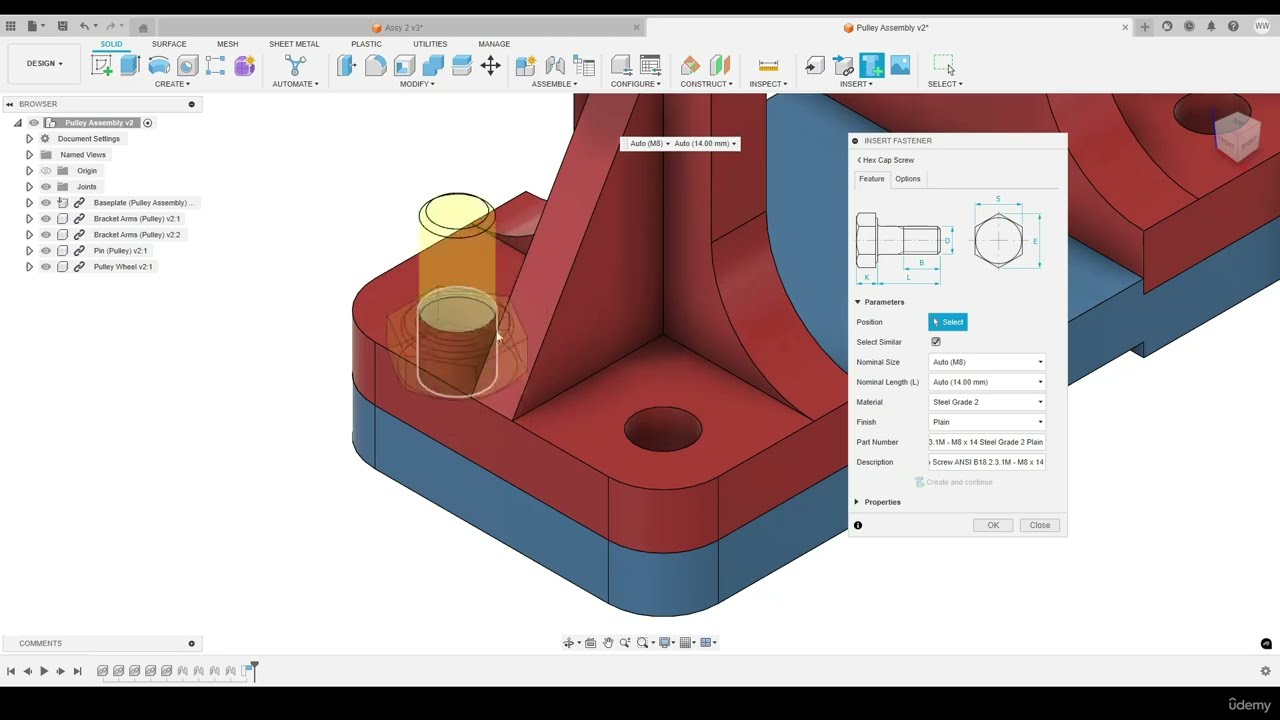Select the Fillet tool

pos(375,66)
